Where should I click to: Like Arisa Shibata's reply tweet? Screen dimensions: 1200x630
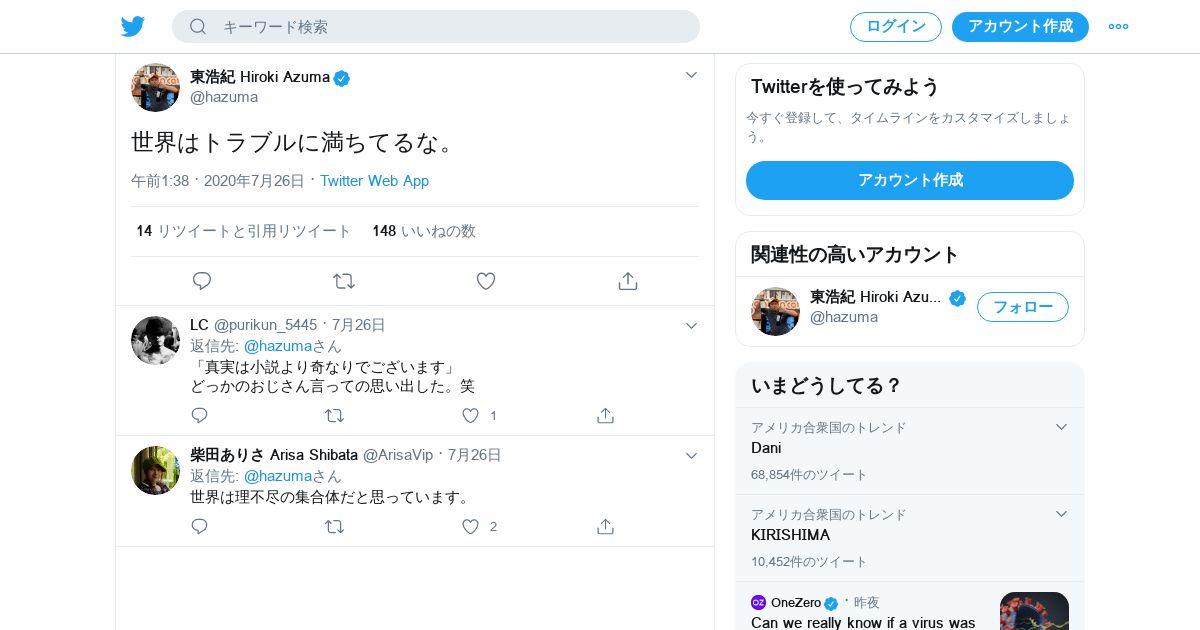coord(471,526)
